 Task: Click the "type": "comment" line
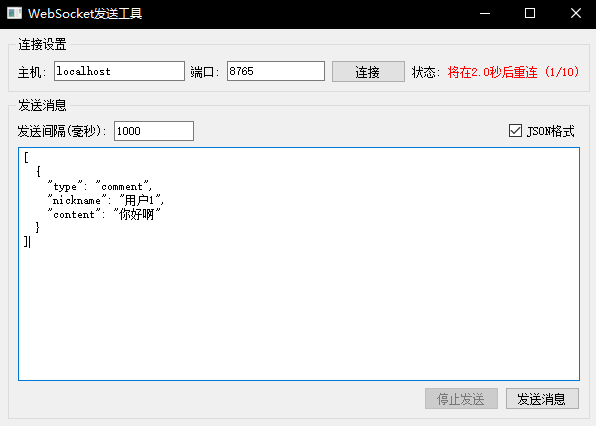[100, 186]
